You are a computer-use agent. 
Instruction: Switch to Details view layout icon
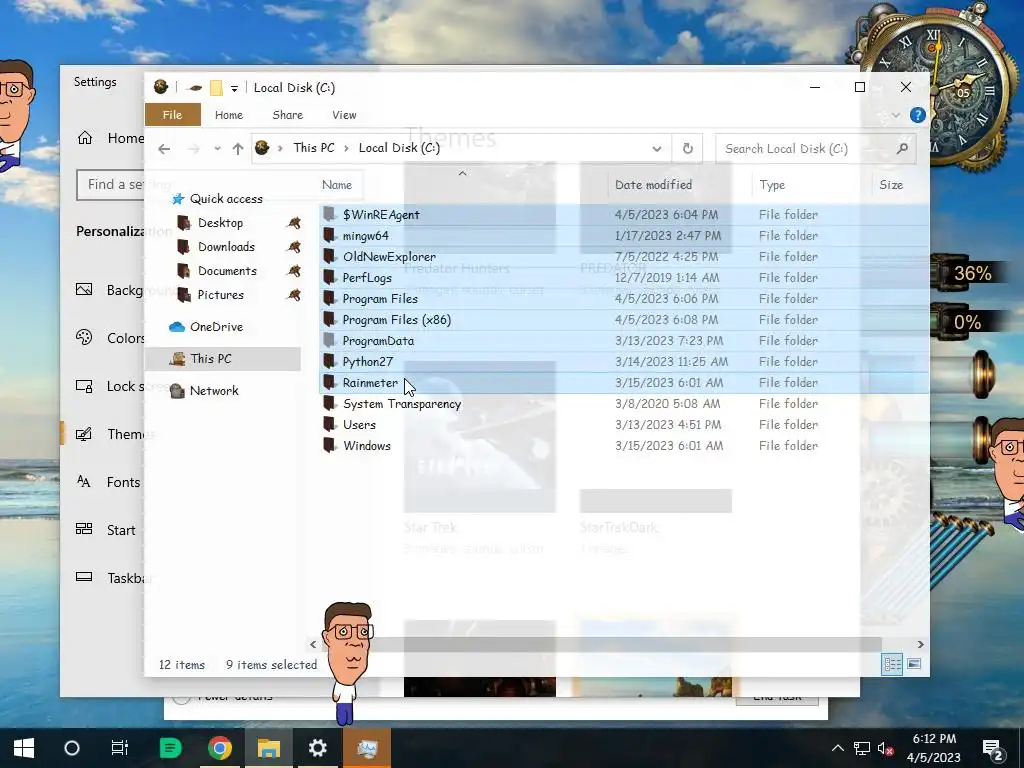click(892, 665)
